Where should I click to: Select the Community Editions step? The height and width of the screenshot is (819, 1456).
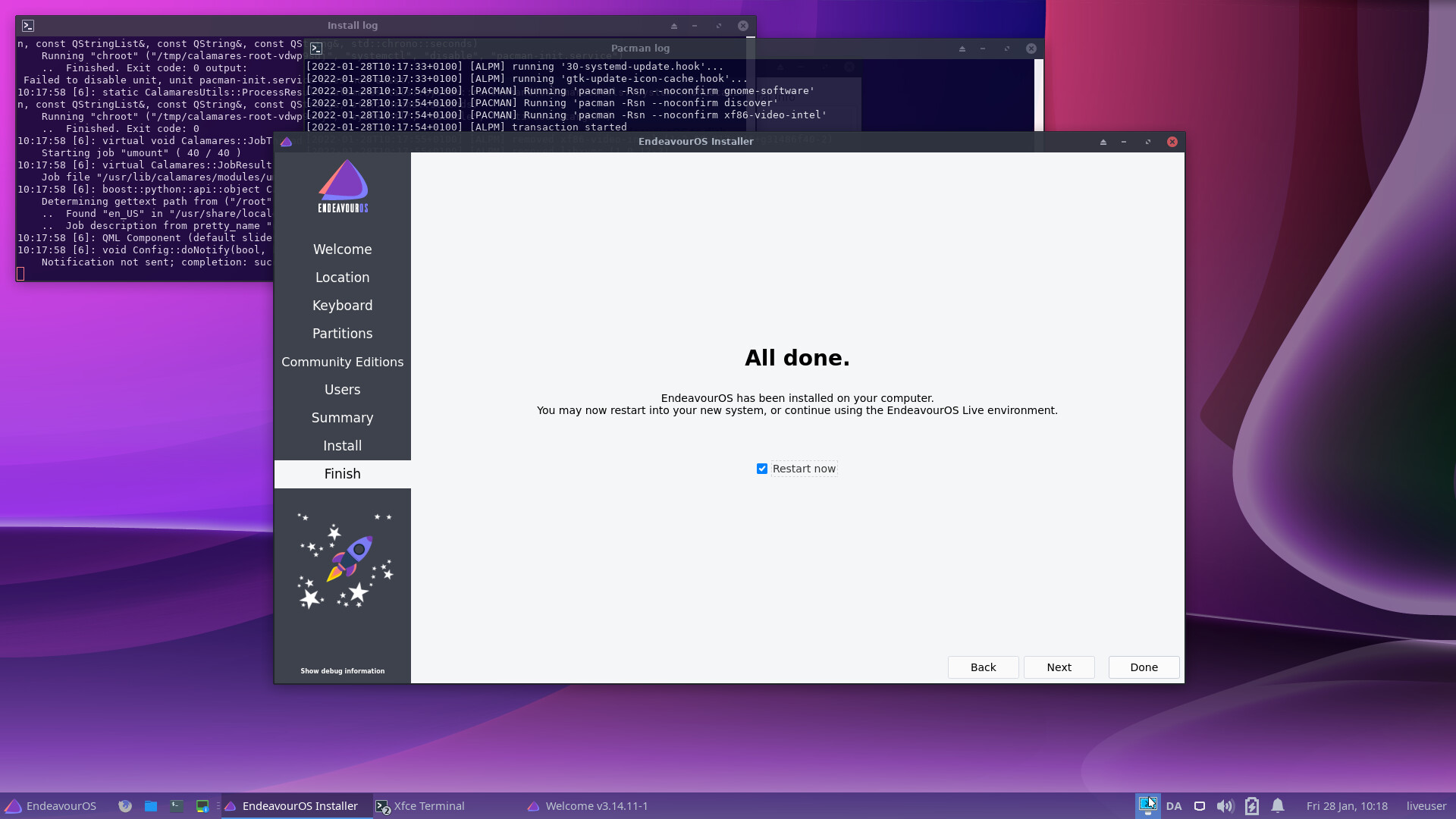click(x=342, y=362)
